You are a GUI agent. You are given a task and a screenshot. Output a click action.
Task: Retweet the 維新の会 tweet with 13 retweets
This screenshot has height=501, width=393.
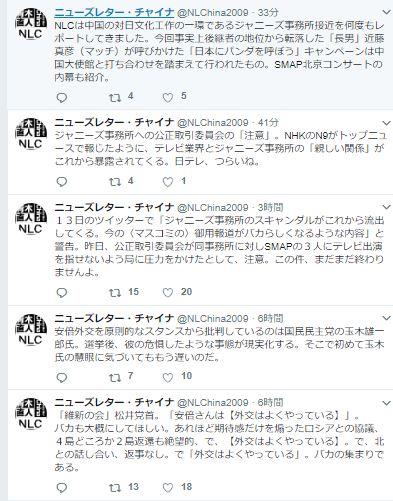click(115, 488)
